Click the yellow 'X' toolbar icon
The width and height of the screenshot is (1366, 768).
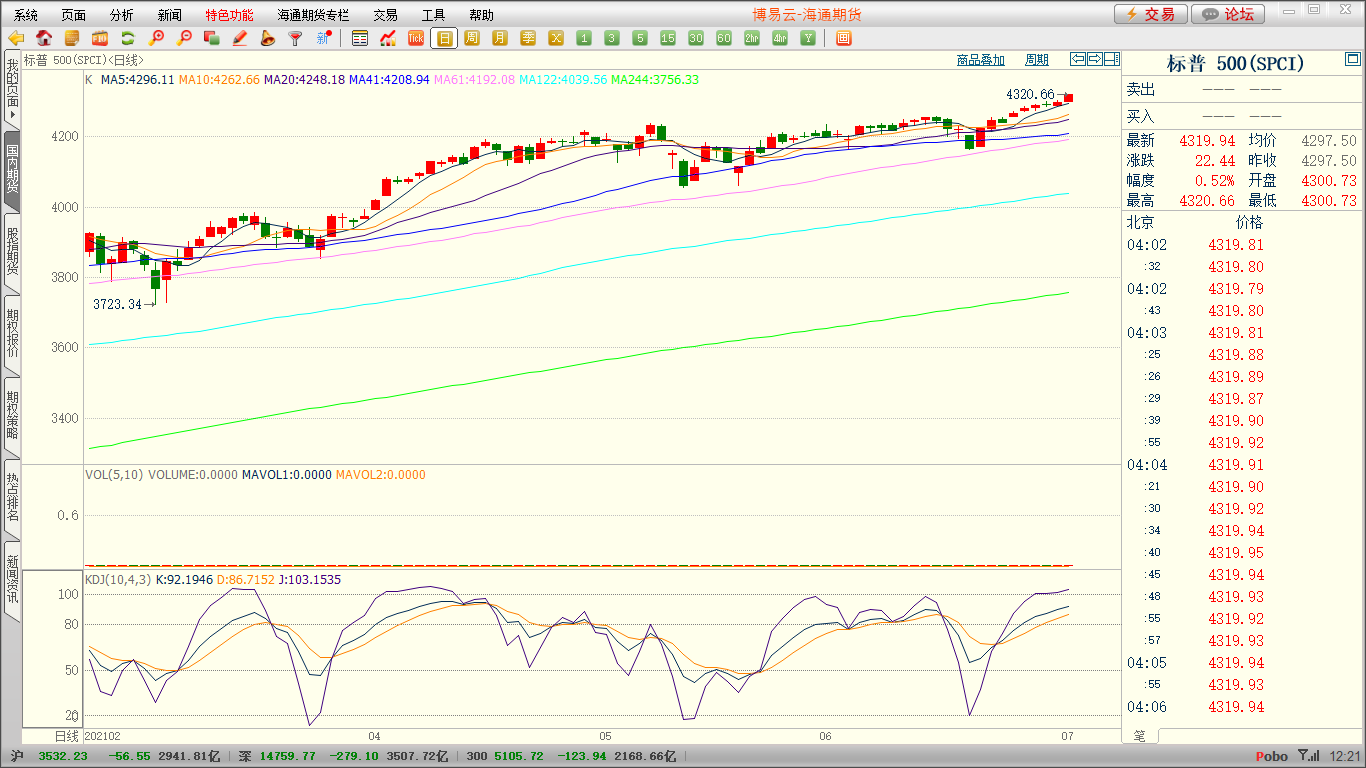coord(556,39)
